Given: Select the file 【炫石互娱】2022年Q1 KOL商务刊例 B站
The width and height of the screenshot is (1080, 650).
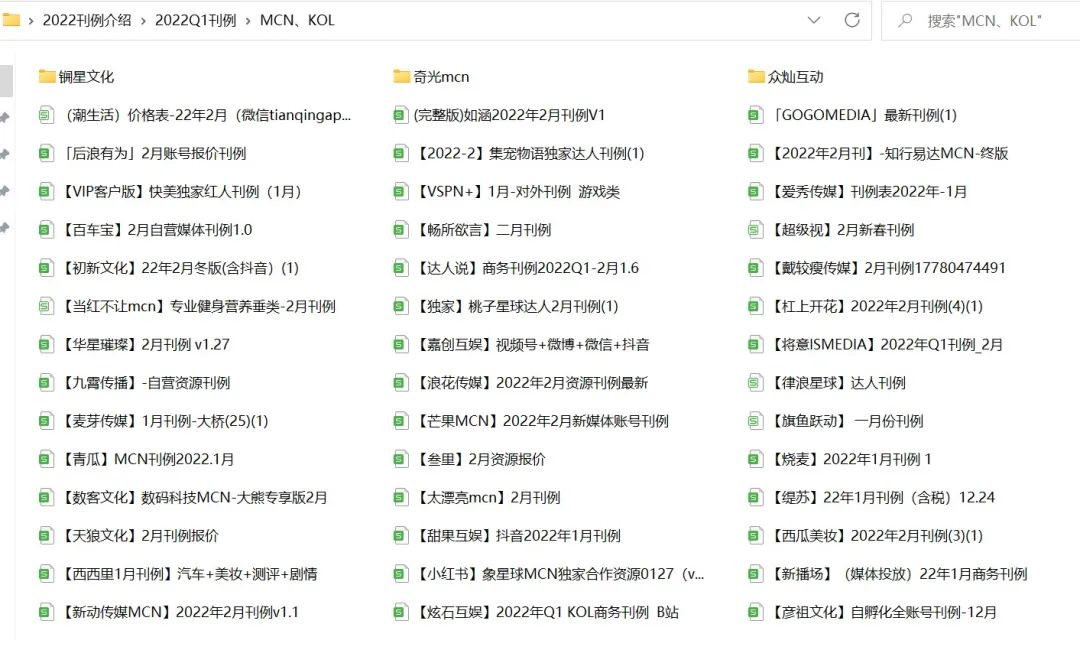Looking at the screenshot, I should coord(537,612).
